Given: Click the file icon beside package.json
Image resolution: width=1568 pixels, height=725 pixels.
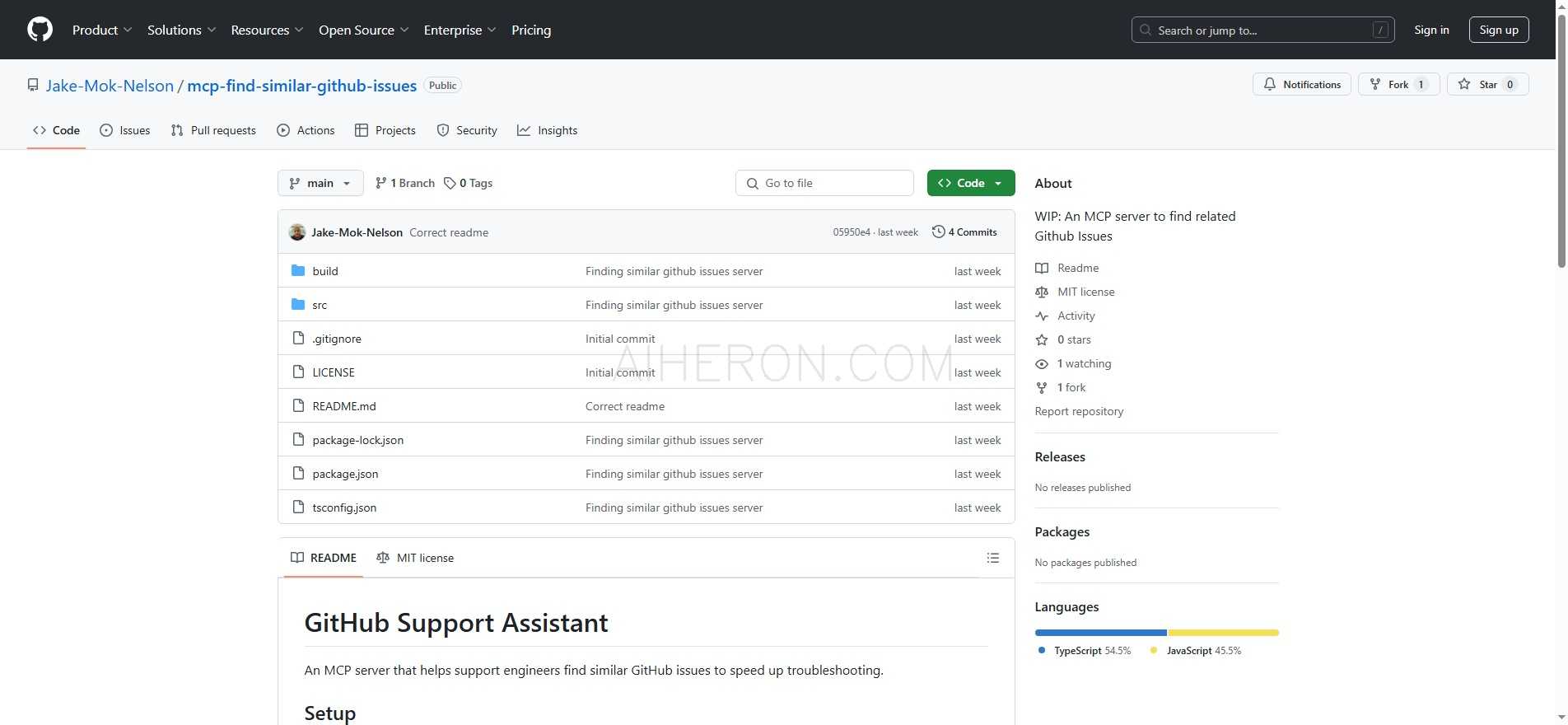Looking at the screenshot, I should coord(298,473).
